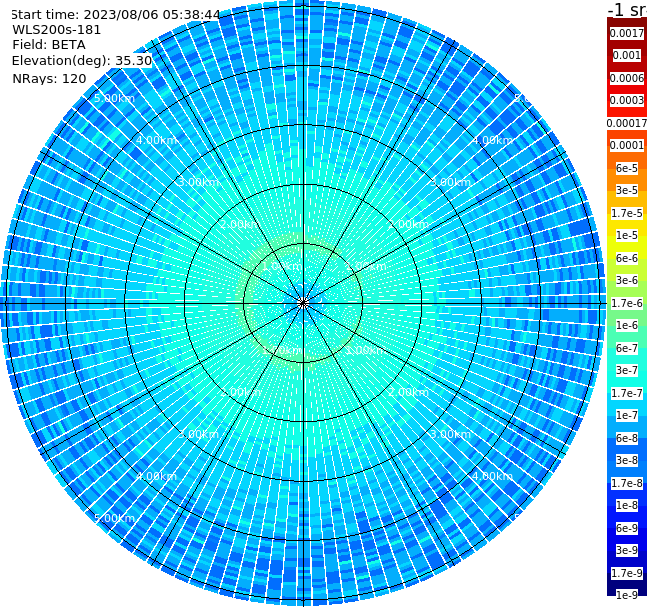Viewport: 647px width, 607px height.
Task: Select the WLS200s-181 instrument label
Action: [x=57, y=30]
